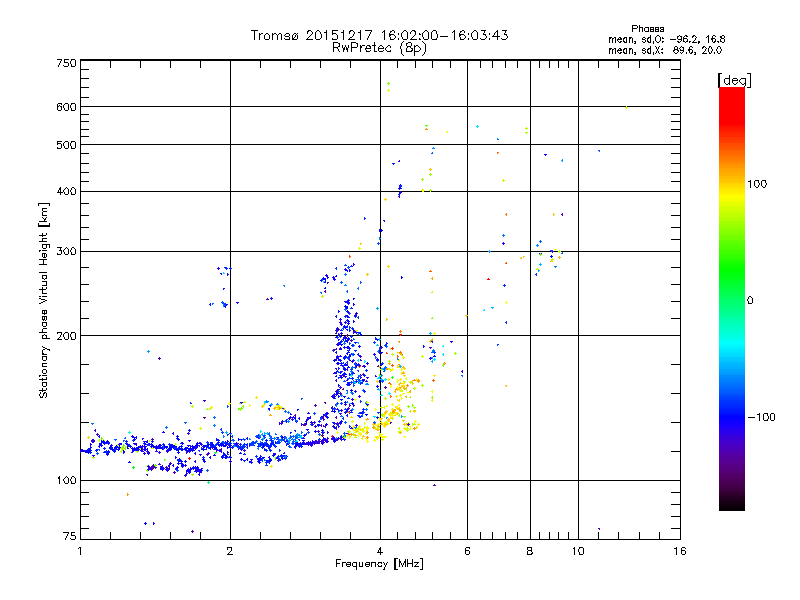Click the x-axis label 'Frequency [MHz]'
The image size is (800, 600).
[x=379, y=564]
